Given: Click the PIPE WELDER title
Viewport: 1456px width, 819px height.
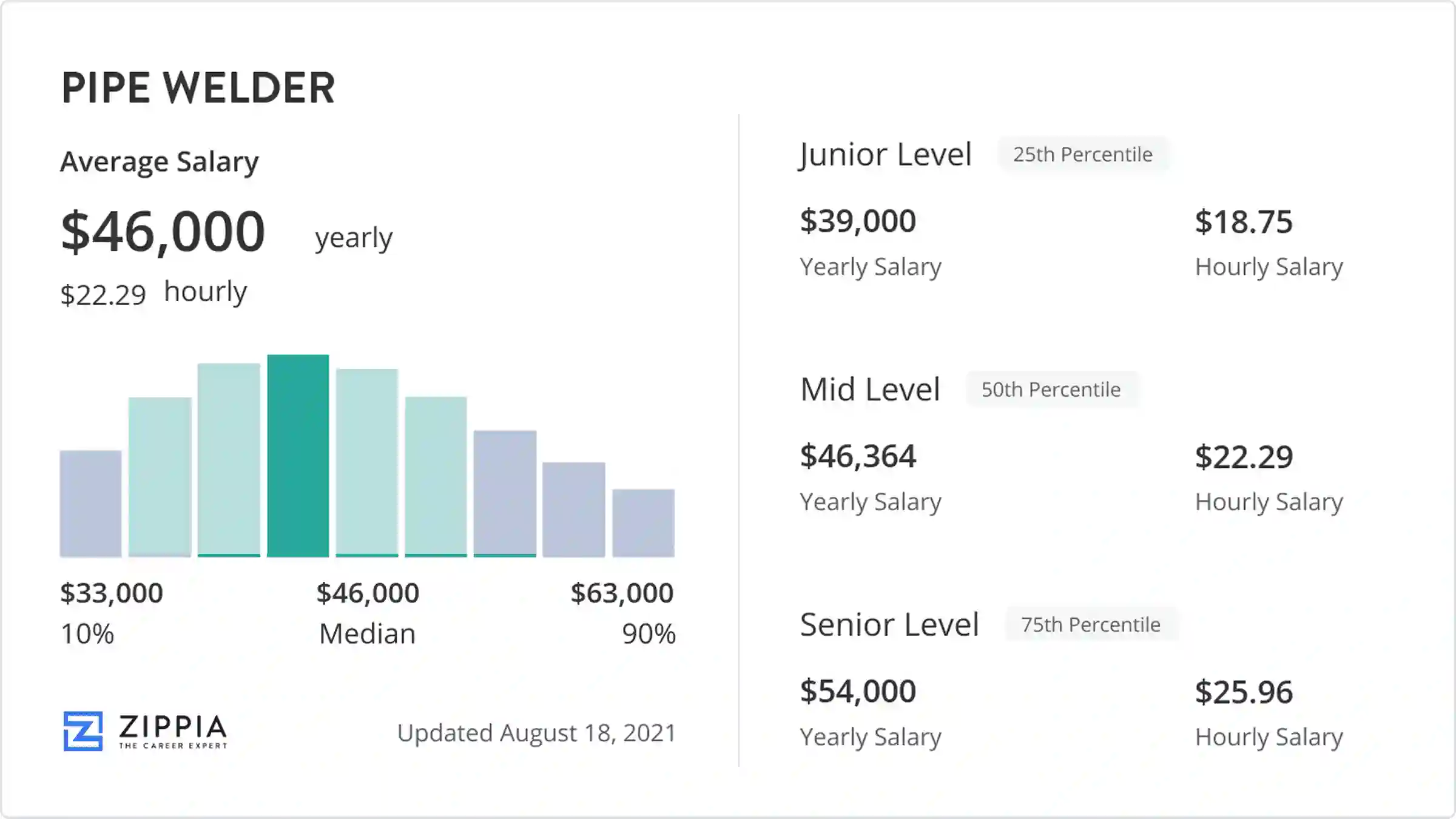Looking at the screenshot, I should coord(198,88).
